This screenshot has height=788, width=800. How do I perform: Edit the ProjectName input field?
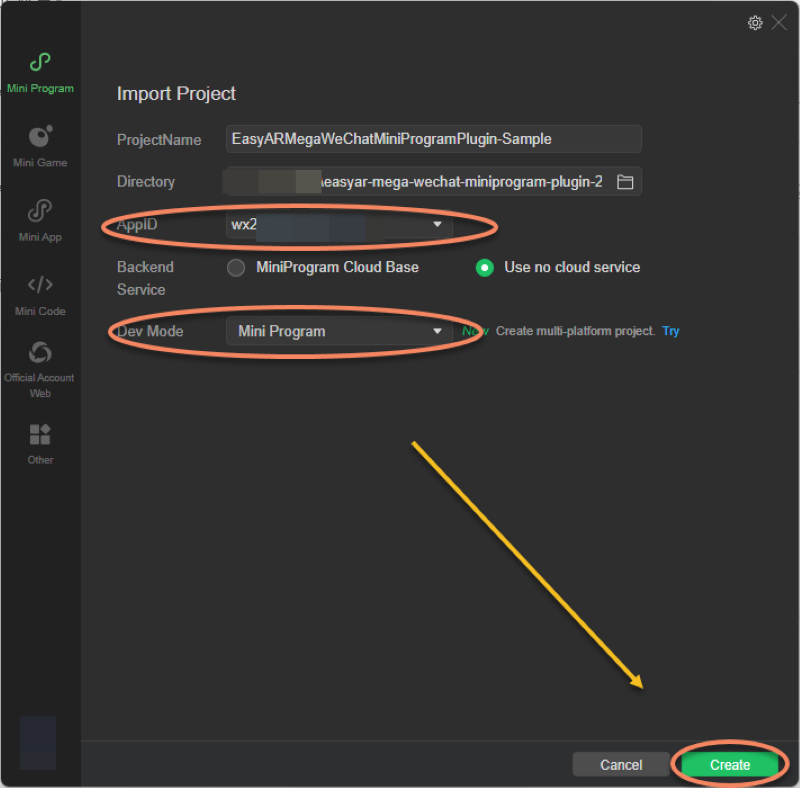tap(433, 139)
